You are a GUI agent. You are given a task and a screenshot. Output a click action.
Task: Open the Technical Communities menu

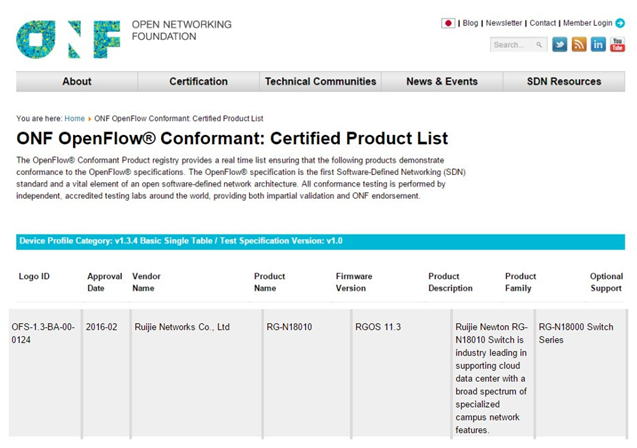tap(321, 82)
